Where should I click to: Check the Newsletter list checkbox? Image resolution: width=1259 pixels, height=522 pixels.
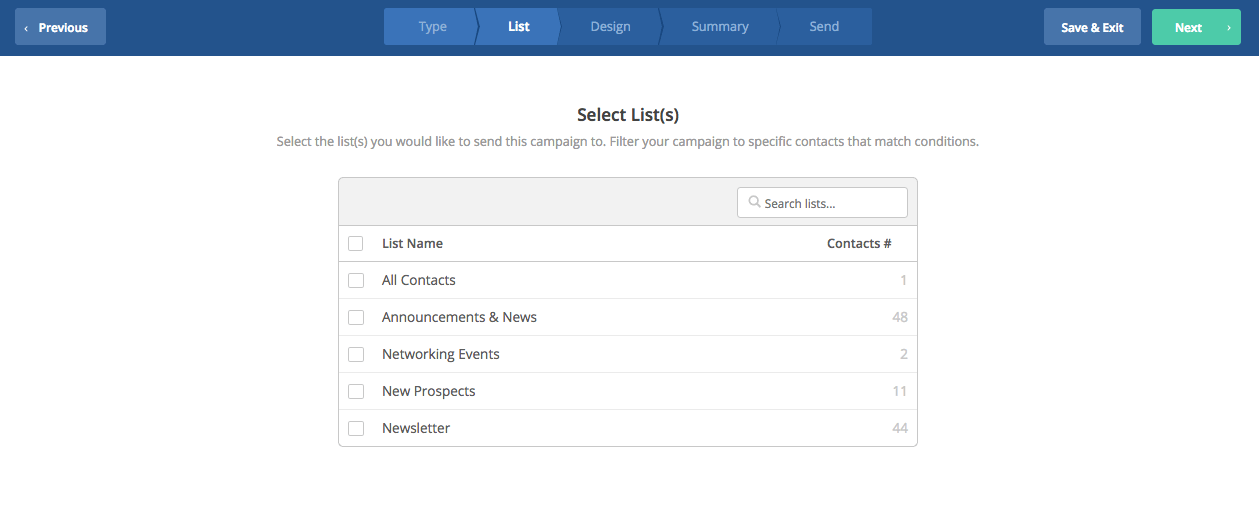click(x=356, y=428)
